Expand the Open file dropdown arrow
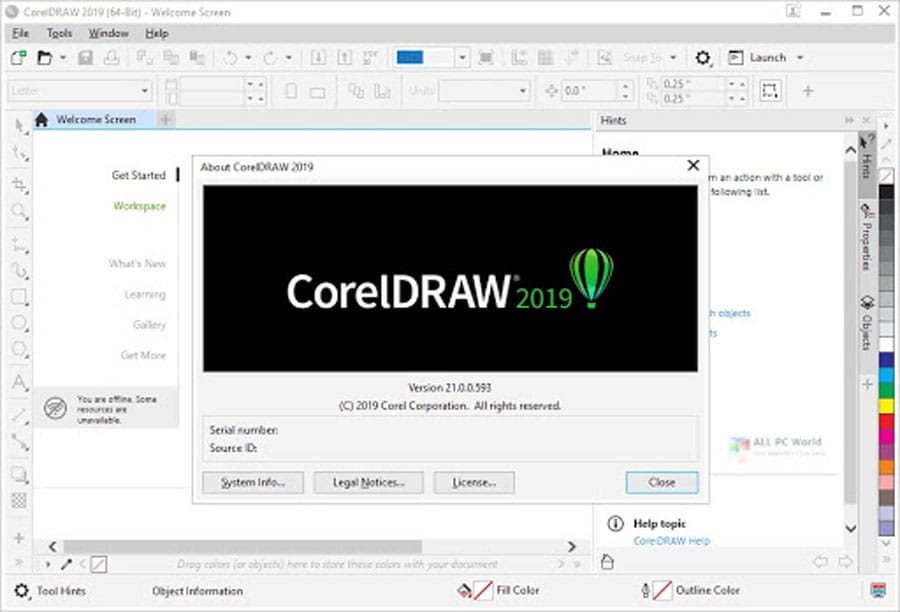Image resolution: width=900 pixels, height=612 pixels. click(63, 58)
